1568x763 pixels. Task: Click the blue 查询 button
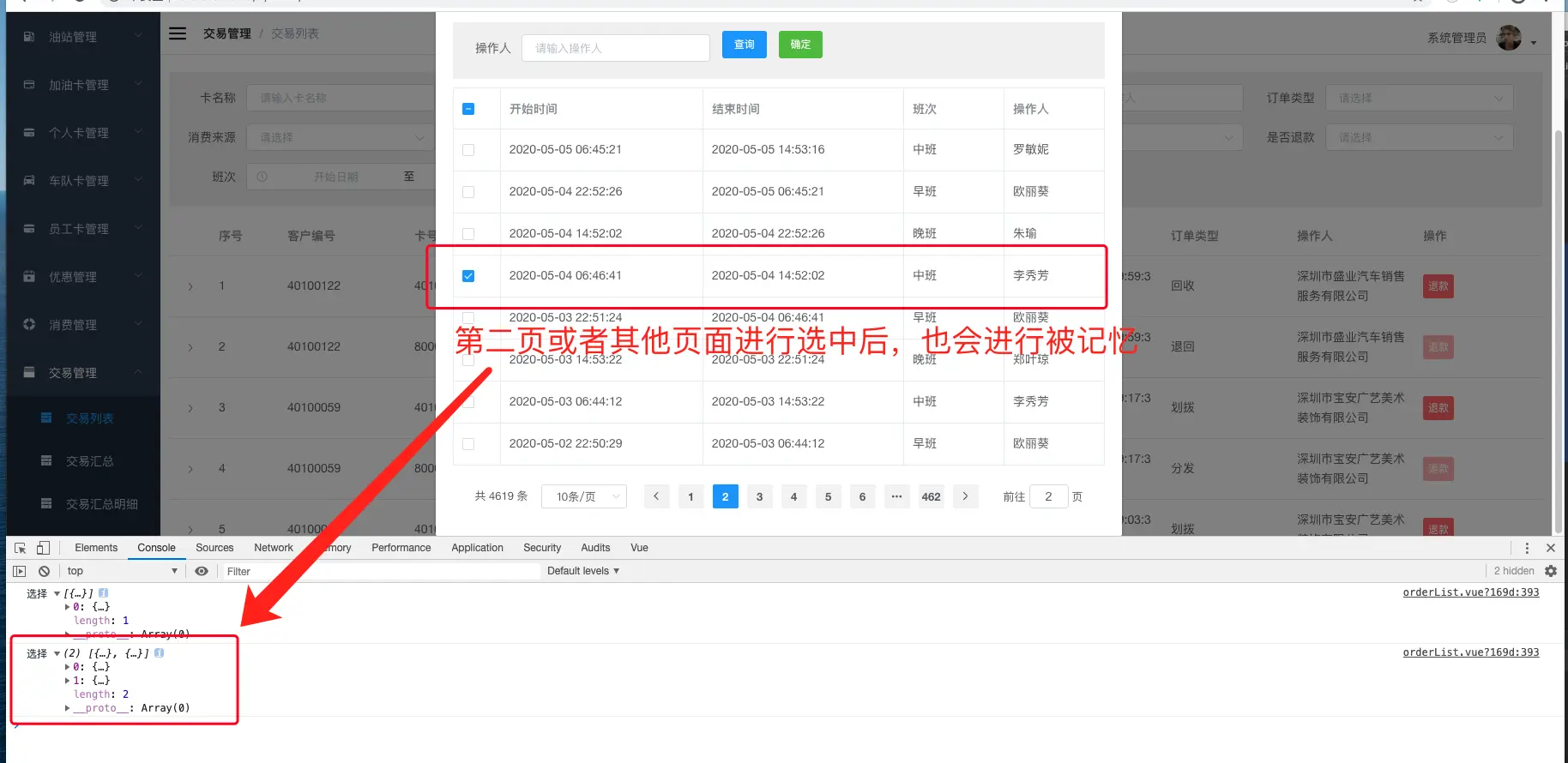(745, 45)
